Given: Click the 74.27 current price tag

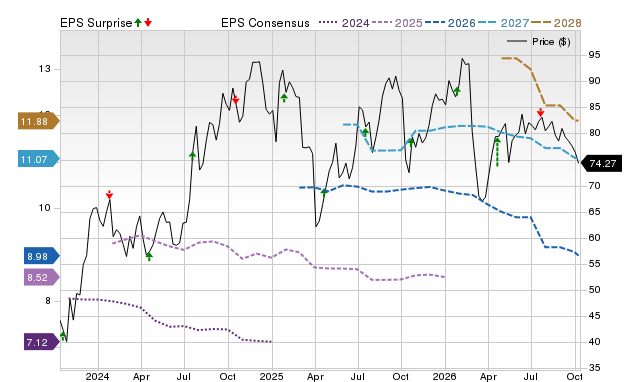Looking at the screenshot, I should [601, 164].
